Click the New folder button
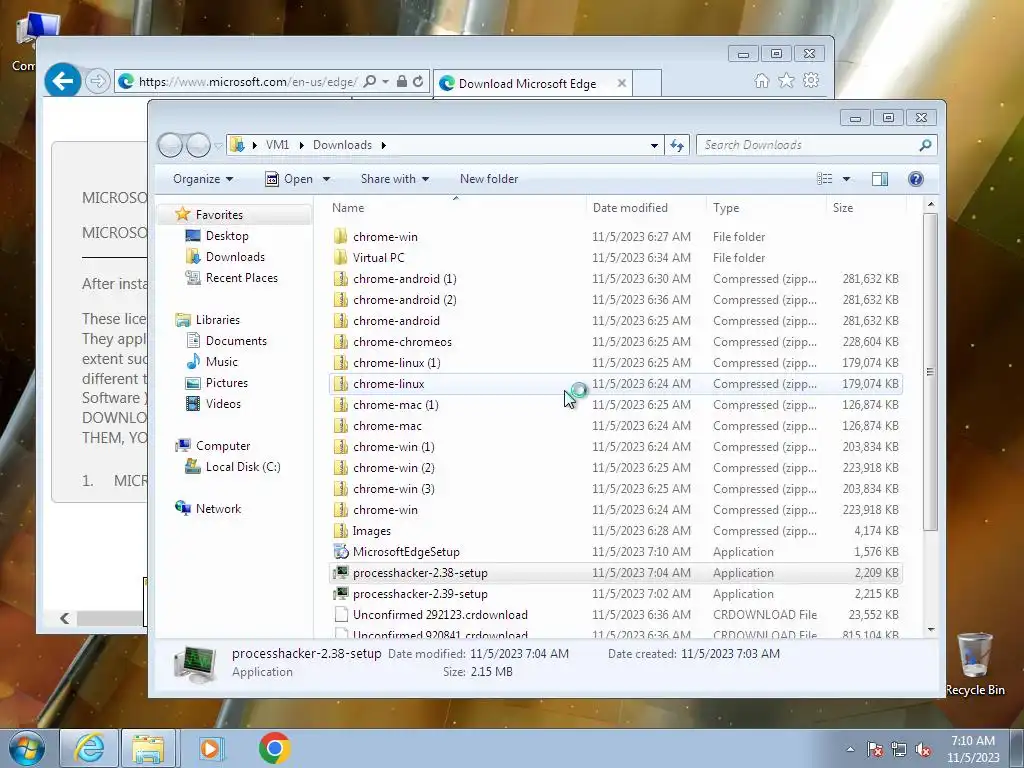The width and height of the screenshot is (1024, 768). click(x=489, y=179)
